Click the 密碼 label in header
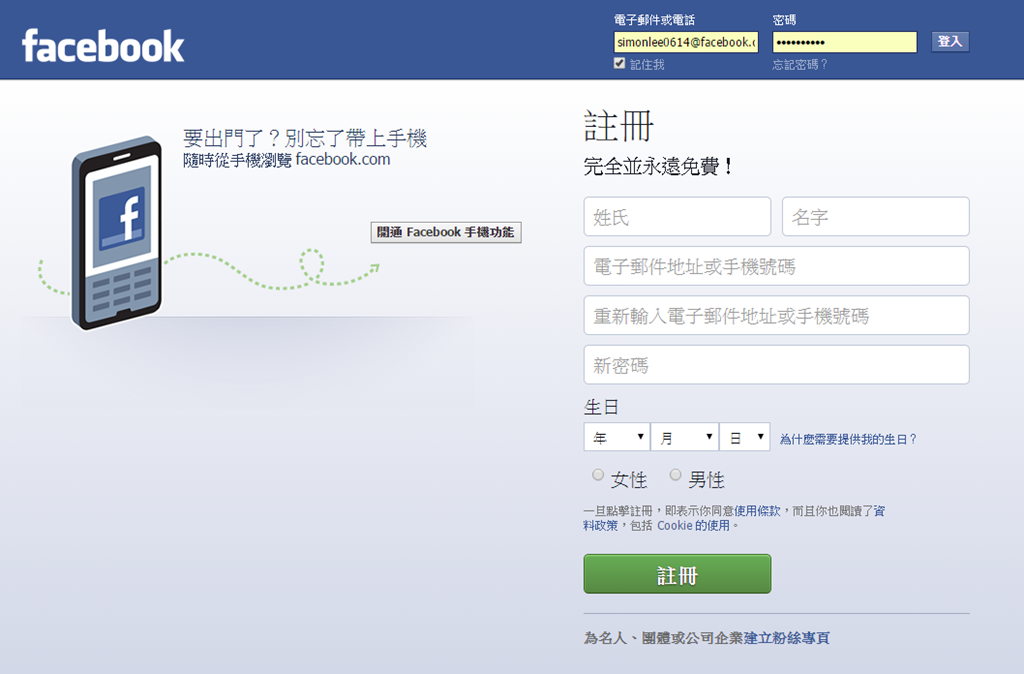Viewport: 1024px width, 674px height. coord(784,20)
